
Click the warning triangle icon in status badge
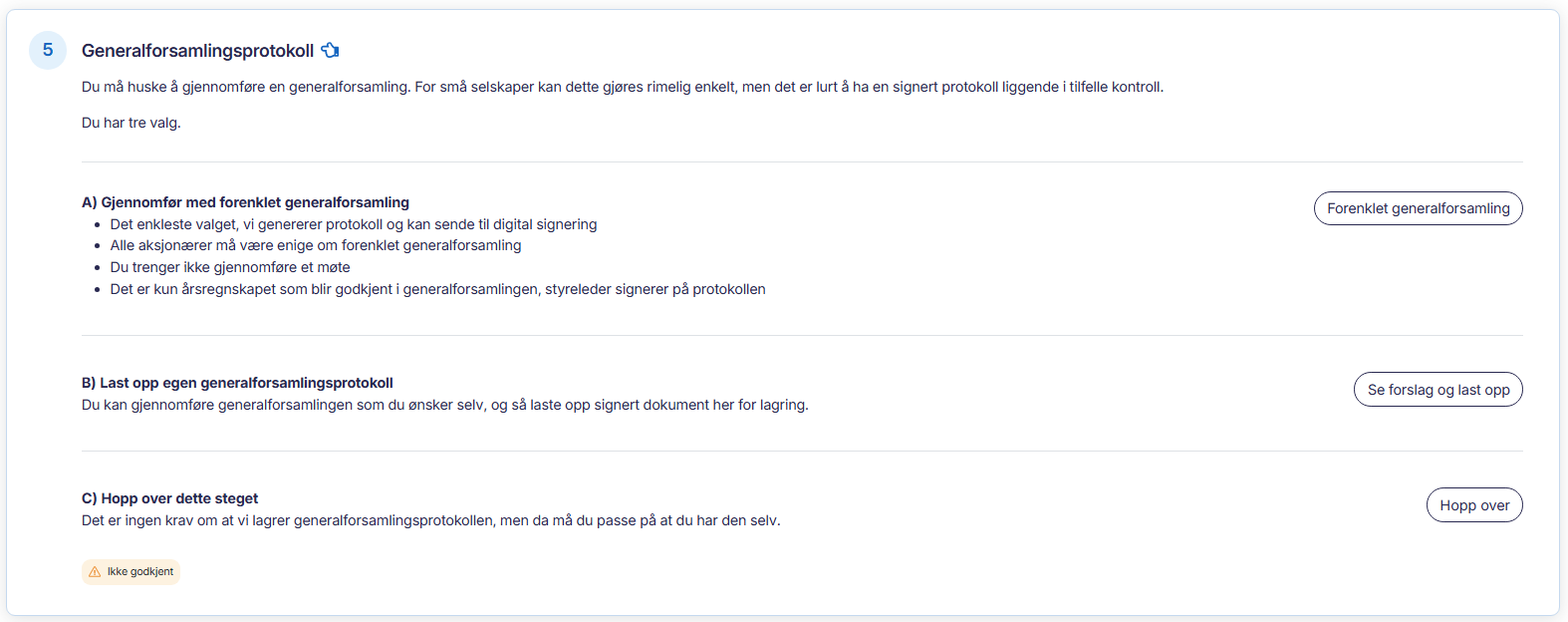(95, 572)
